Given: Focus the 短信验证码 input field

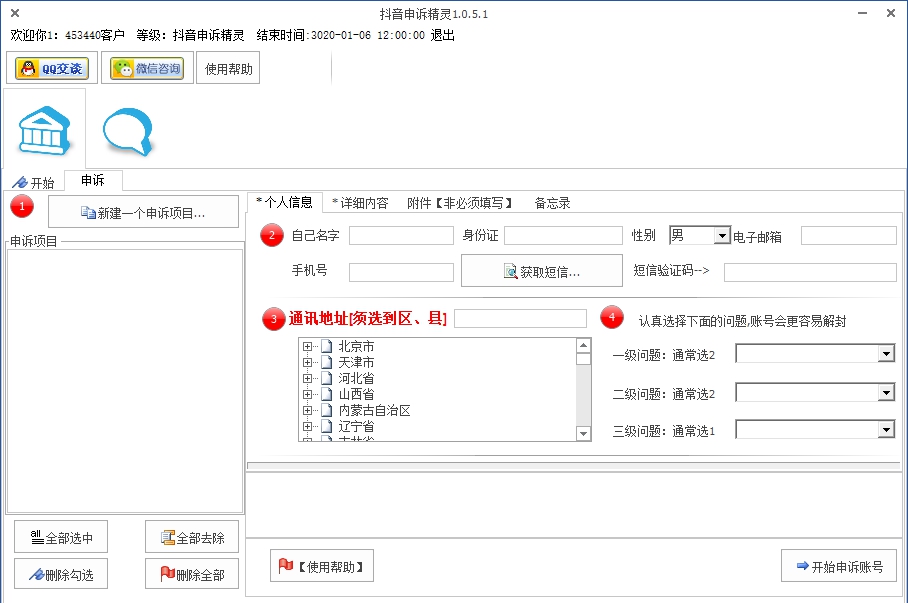Looking at the screenshot, I should [810, 272].
